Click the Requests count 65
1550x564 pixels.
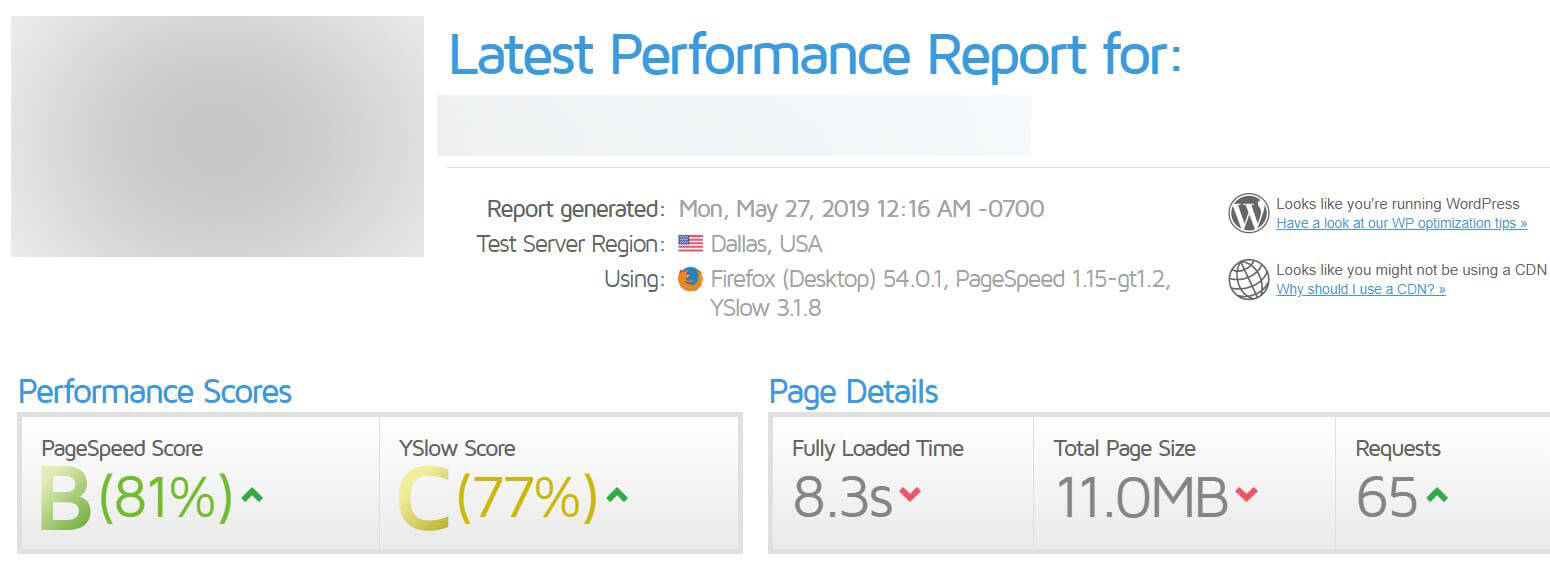pos(1386,497)
